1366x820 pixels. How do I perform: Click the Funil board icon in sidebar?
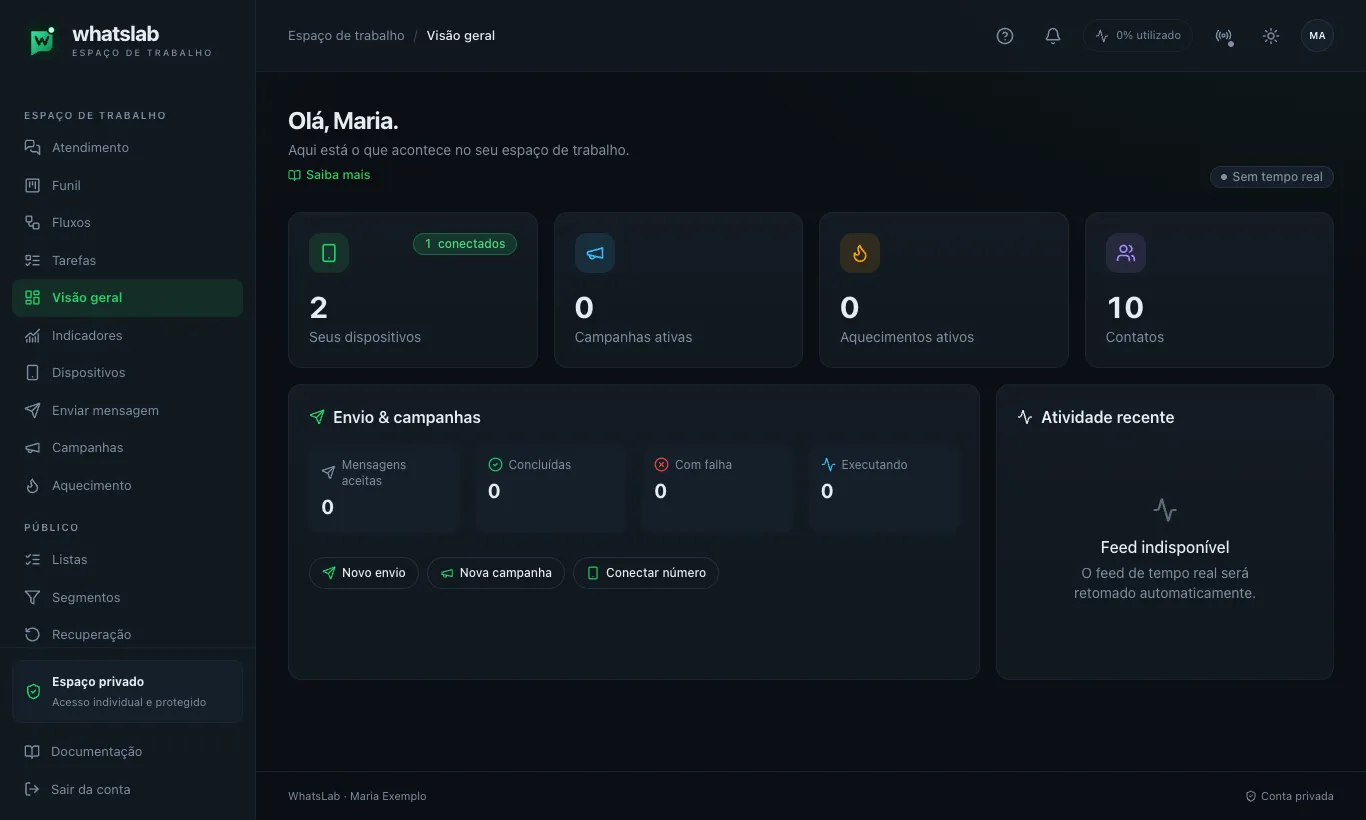[33, 185]
